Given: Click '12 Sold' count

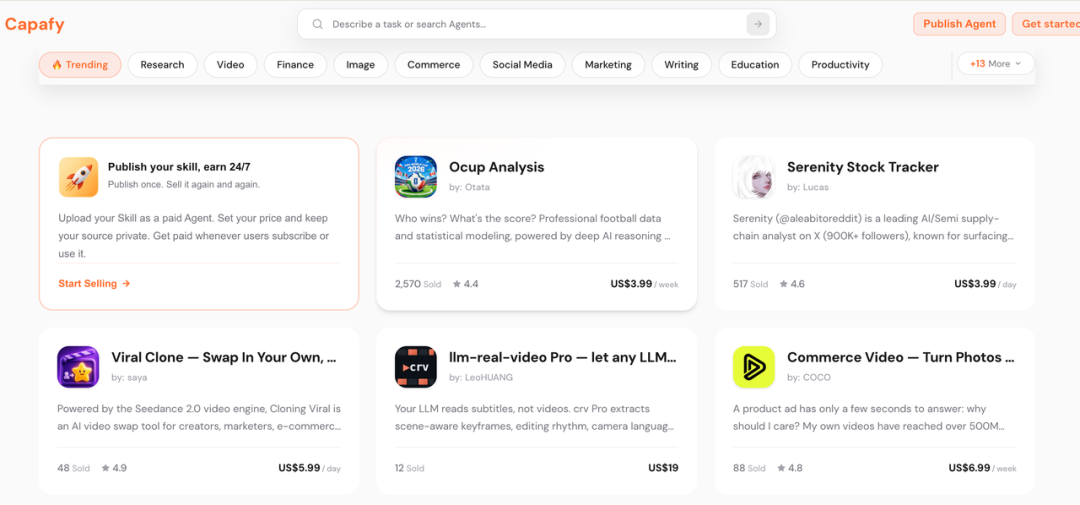Looking at the screenshot, I should tap(410, 468).
